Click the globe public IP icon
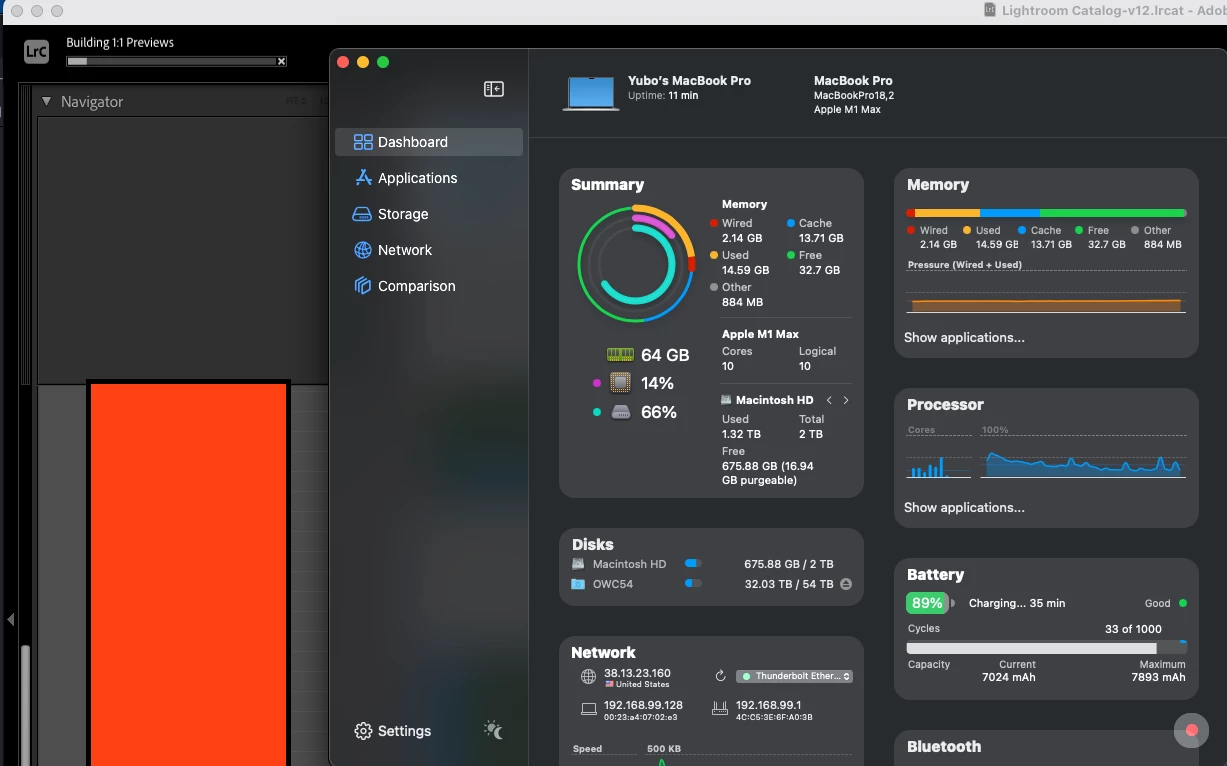Viewport: 1227px width, 766px height. tap(588, 677)
